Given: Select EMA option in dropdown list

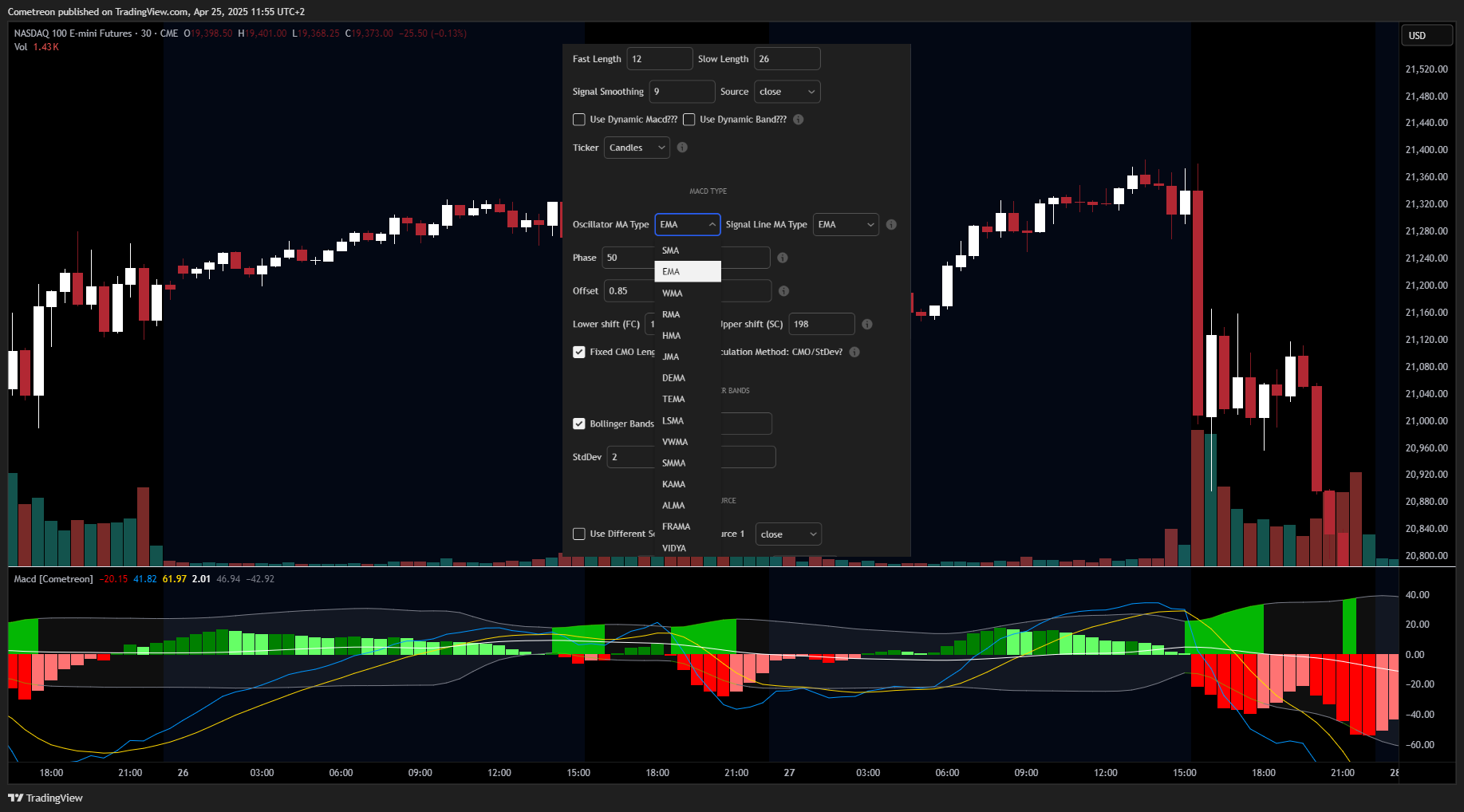Looking at the screenshot, I should (x=688, y=272).
